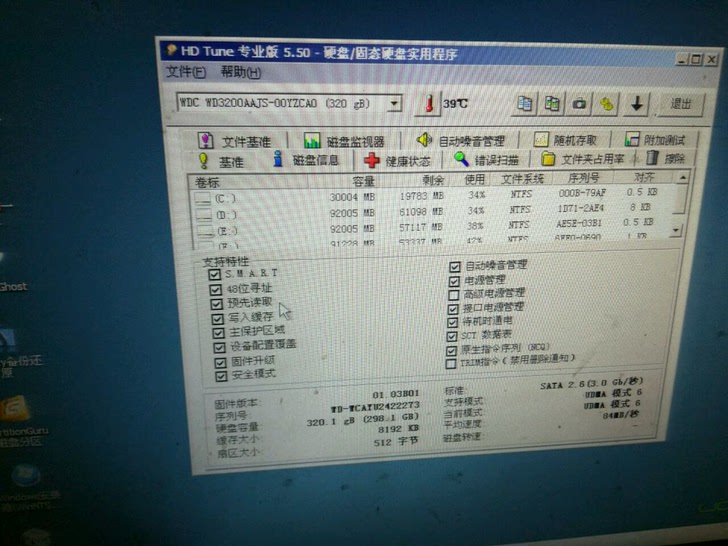Open the 磁盘监视器 (Disk Monitor) tab
The width and height of the screenshot is (728, 546).
[x=344, y=141]
